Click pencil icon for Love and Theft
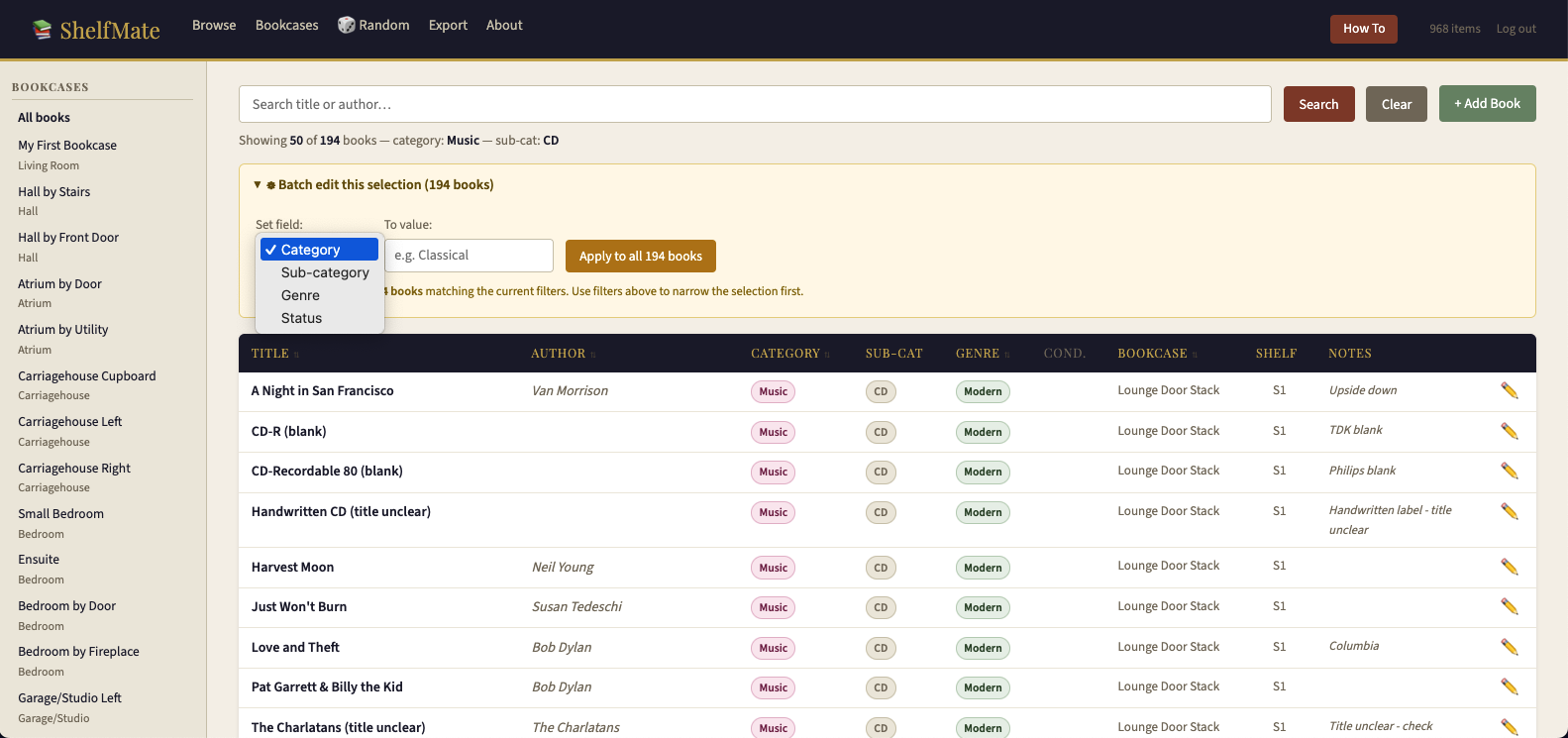This screenshot has width=1568, height=738. pos(1509,647)
